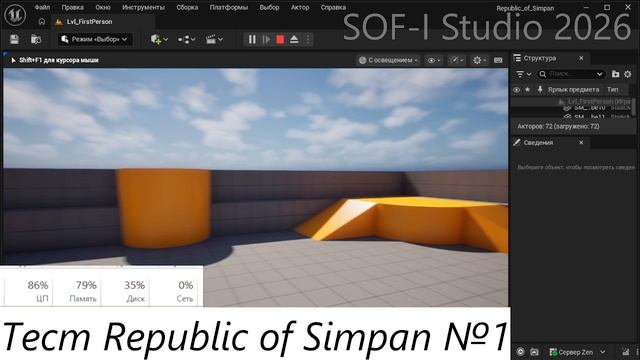Stop the play session with red square
This screenshot has height=360, width=640.
280,39
